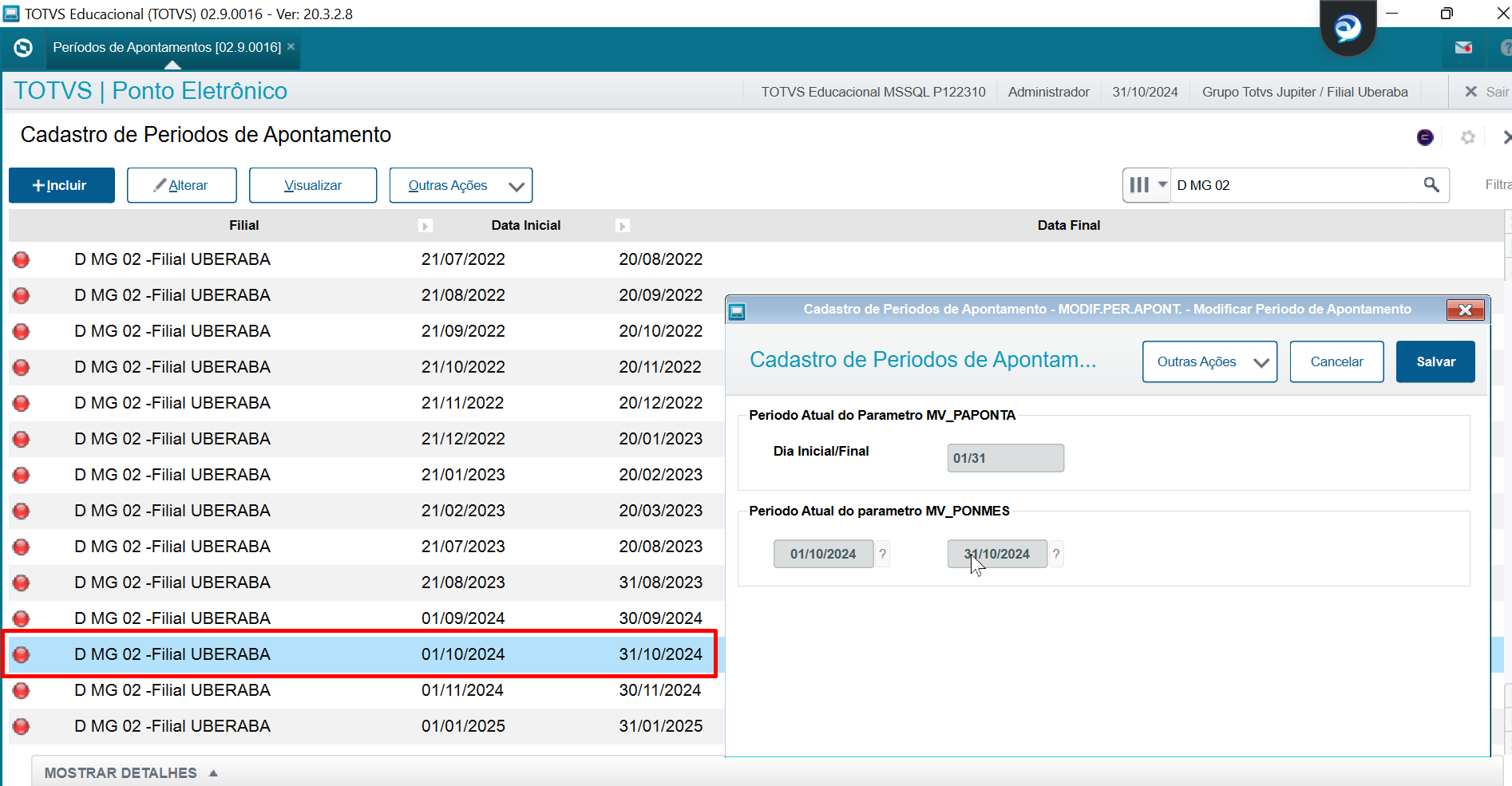Save the period with Salvar
This screenshot has height=786, width=1512.
(x=1435, y=361)
